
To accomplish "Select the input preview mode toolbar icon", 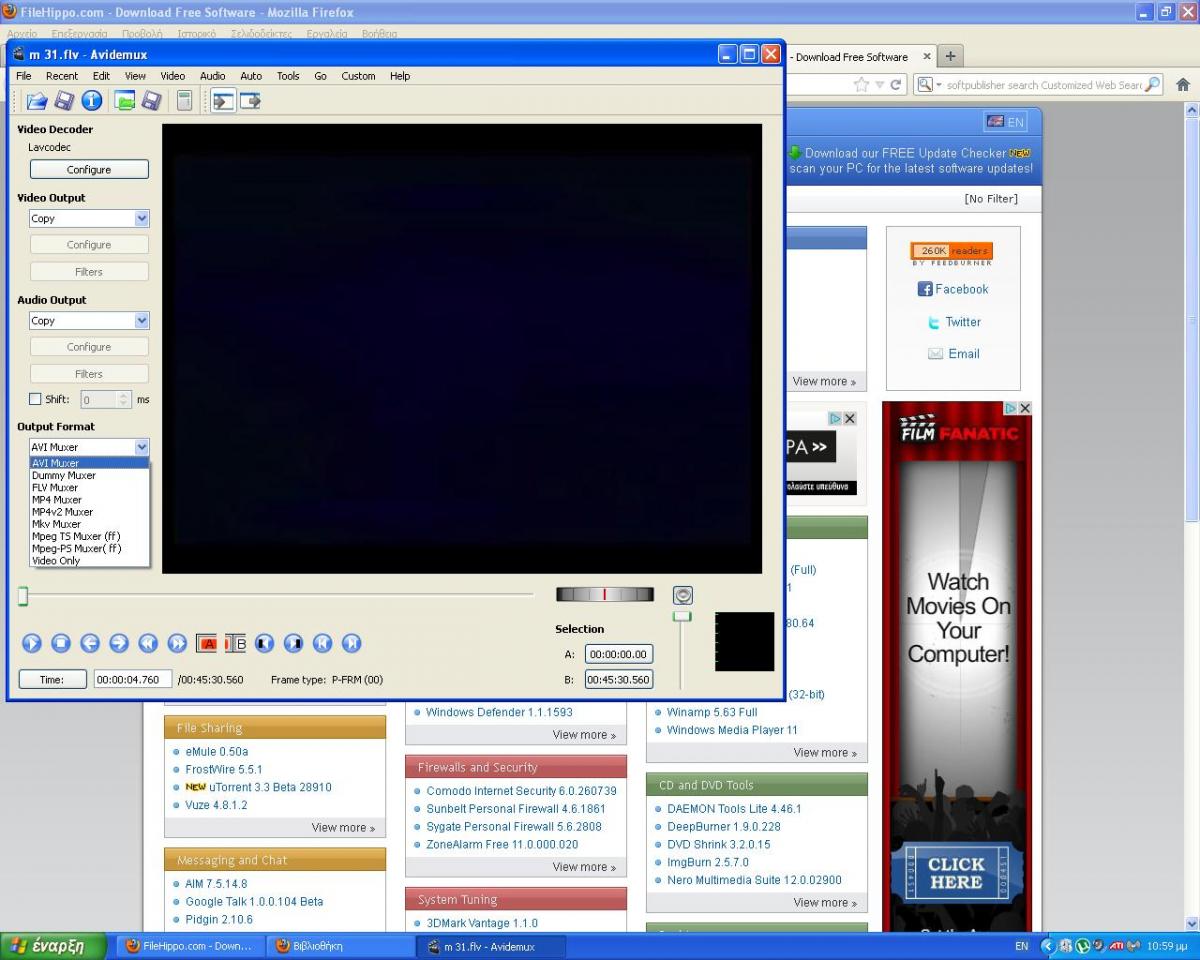I will point(223,100).
